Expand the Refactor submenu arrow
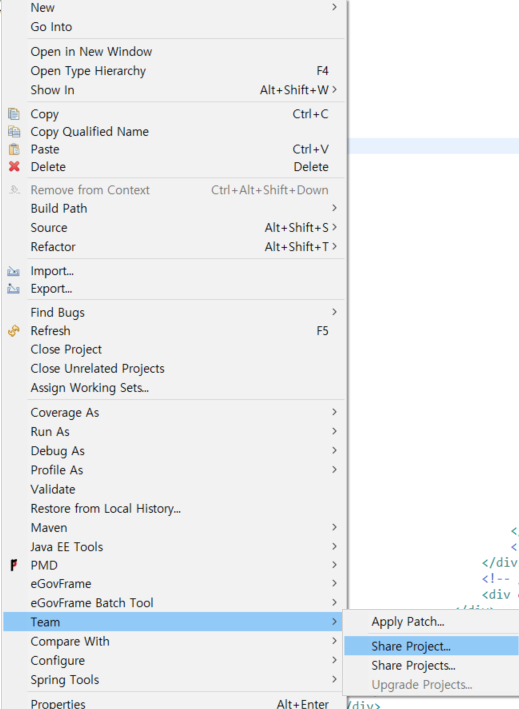 (334, 246)
